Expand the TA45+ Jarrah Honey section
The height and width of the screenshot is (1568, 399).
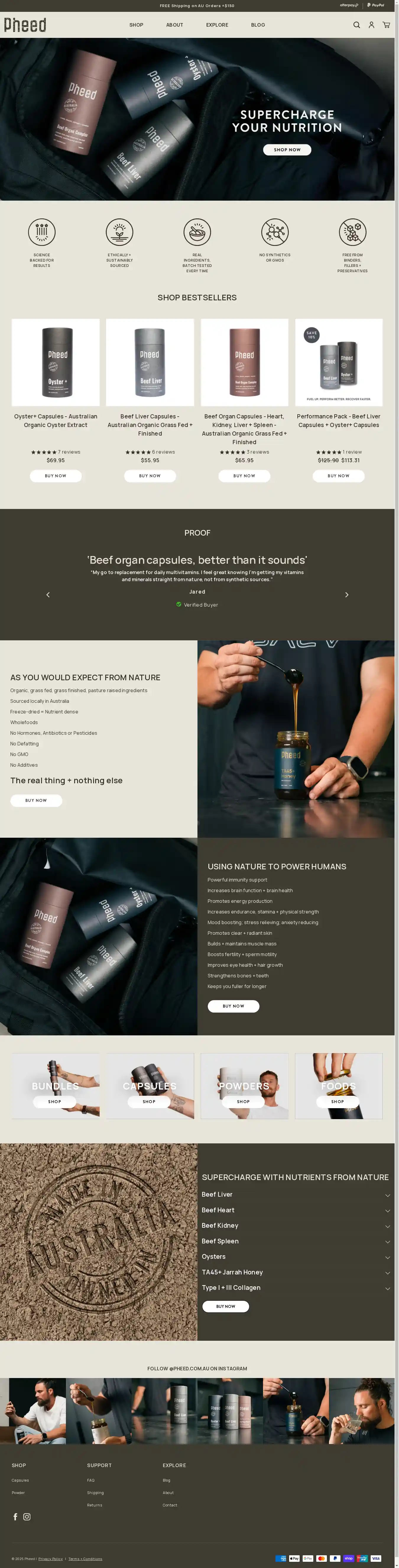tap(296, 1273)
